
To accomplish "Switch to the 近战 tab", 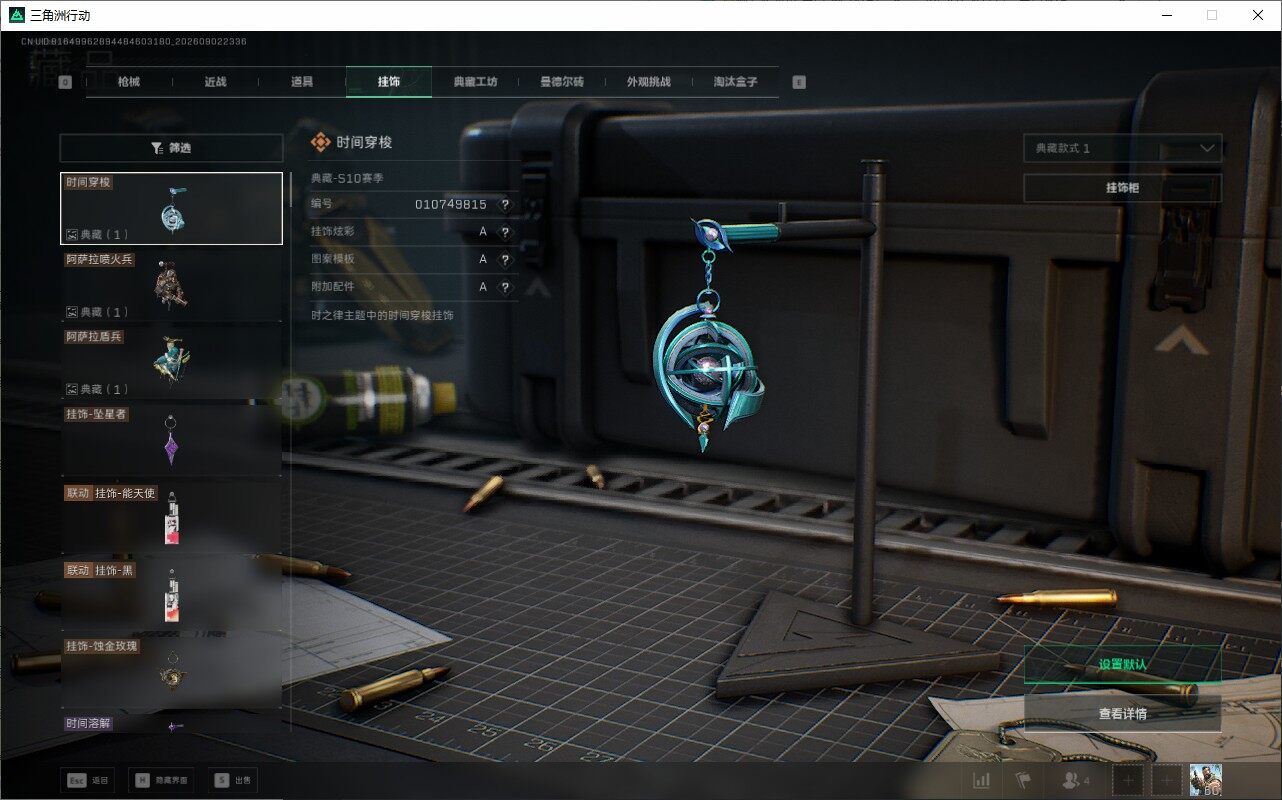I will tap(215, 82).
